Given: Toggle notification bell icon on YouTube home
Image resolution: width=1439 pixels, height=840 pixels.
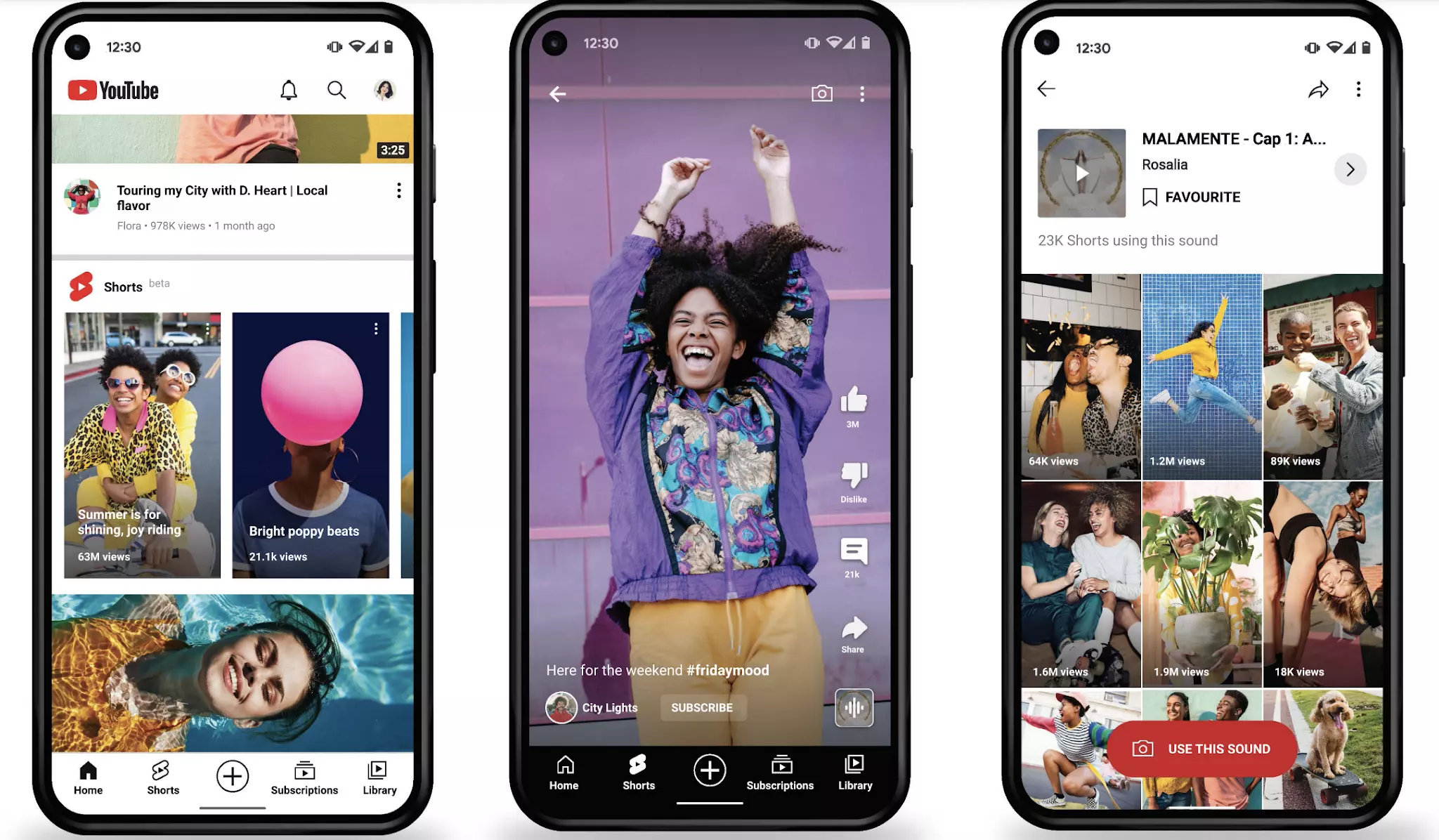Looking at the screenshot, I should coord(289,90).
